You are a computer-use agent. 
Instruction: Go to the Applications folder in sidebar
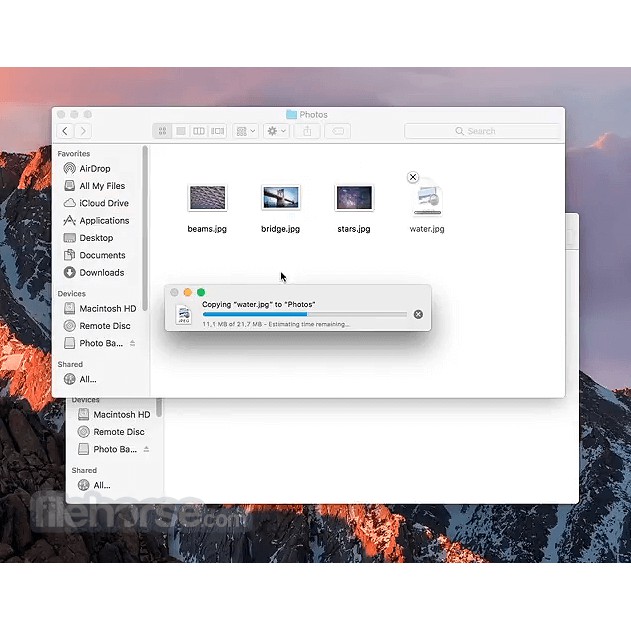(104, 221)
